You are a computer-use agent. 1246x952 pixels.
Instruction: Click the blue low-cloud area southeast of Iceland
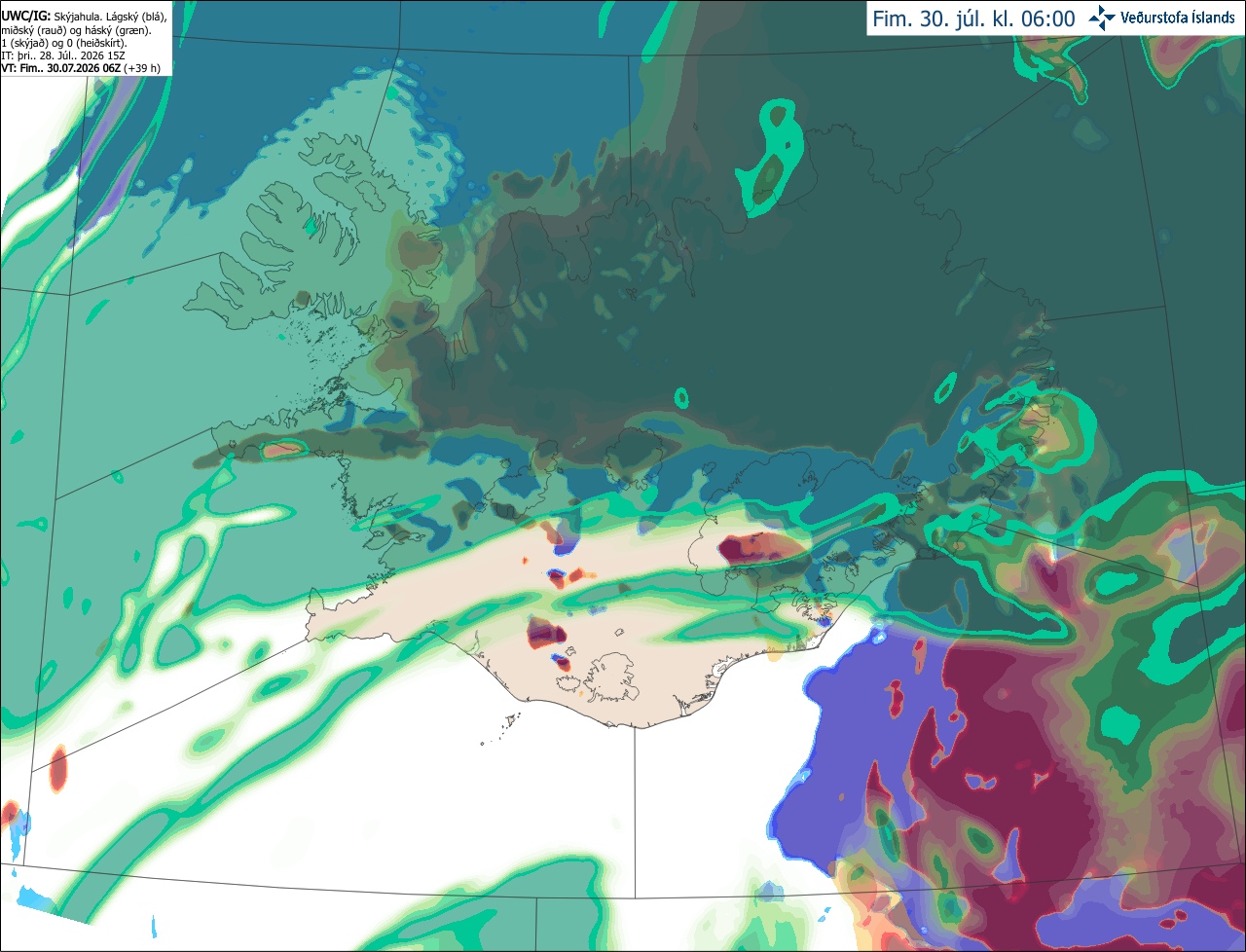837,750
